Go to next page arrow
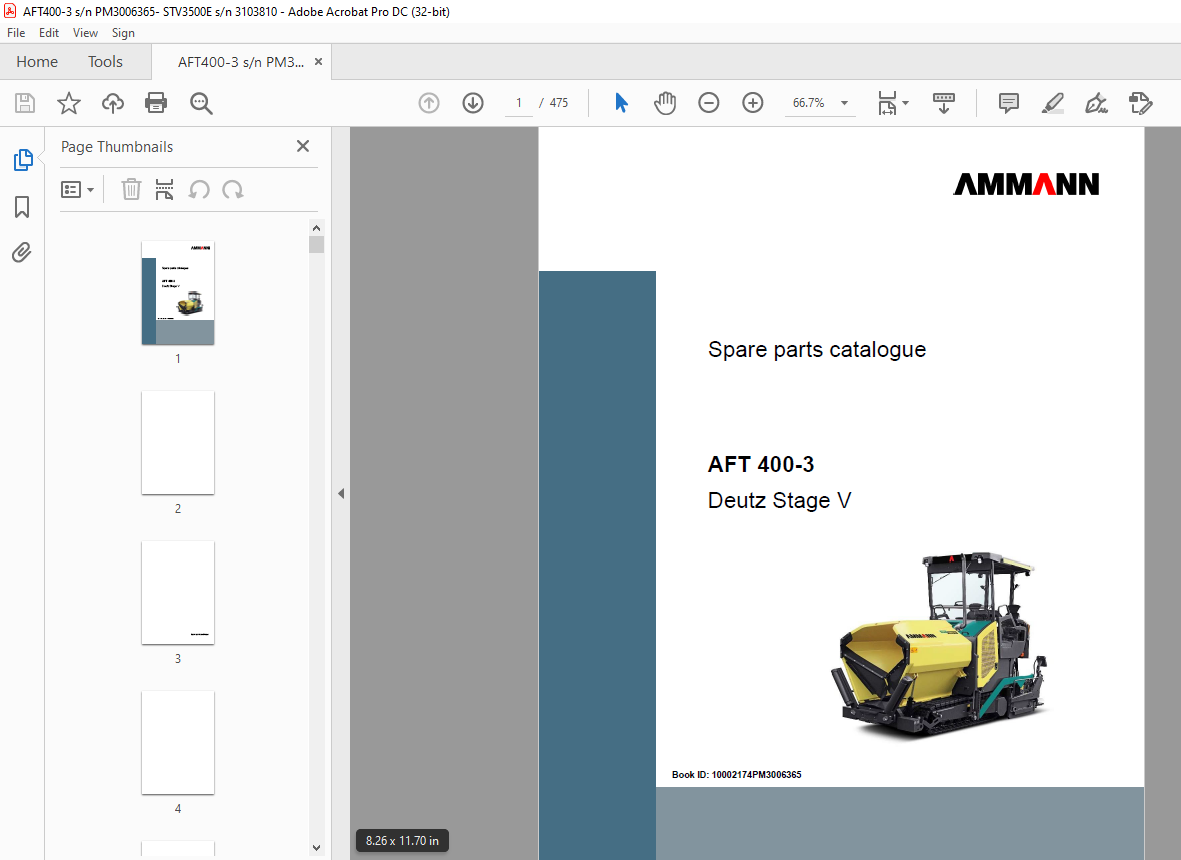Image resolution: width=1181 pixels, height=860 pixels. 473,103
